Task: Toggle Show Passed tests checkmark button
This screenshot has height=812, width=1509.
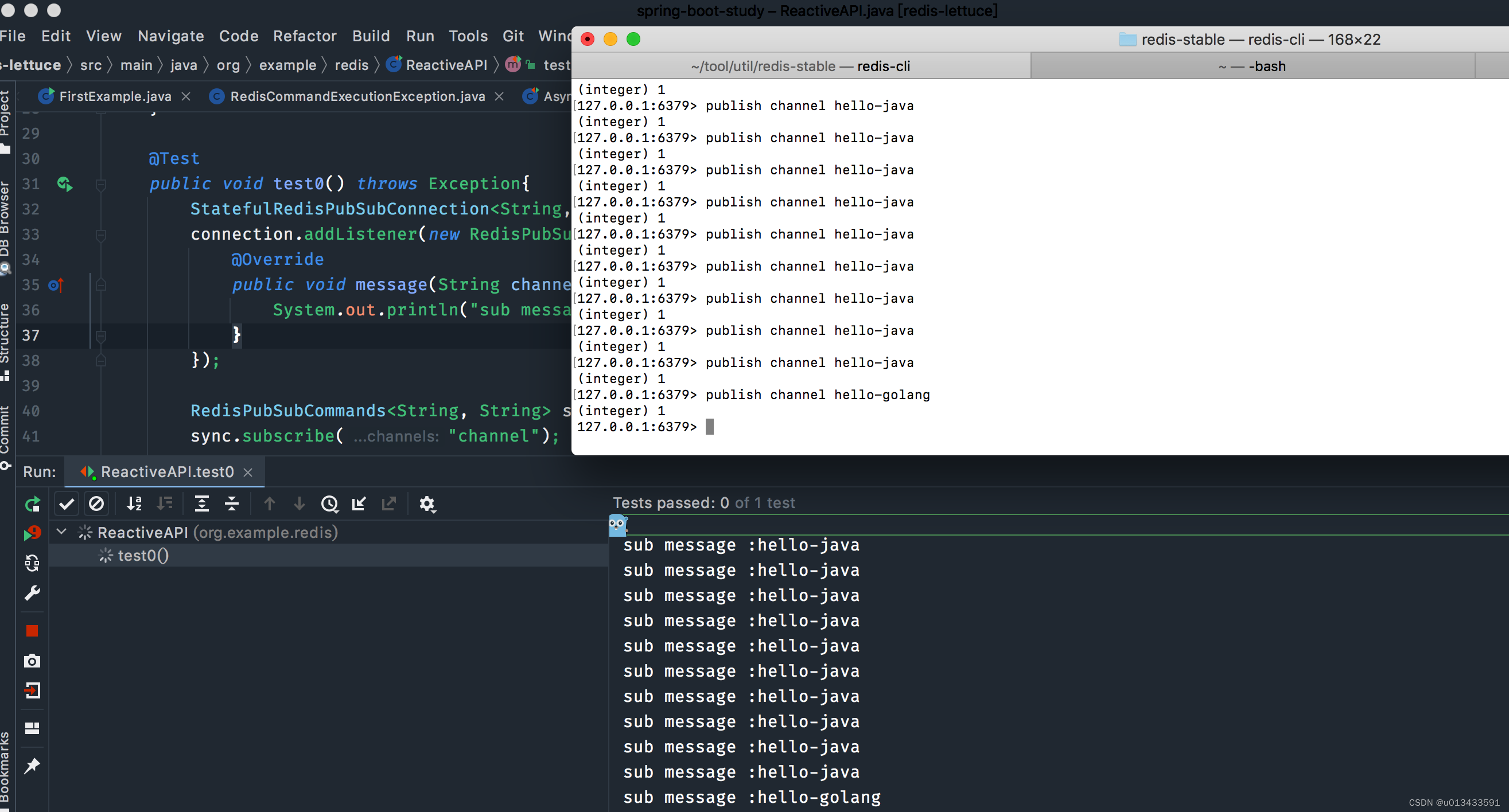Action: click(x=67, y=503)
